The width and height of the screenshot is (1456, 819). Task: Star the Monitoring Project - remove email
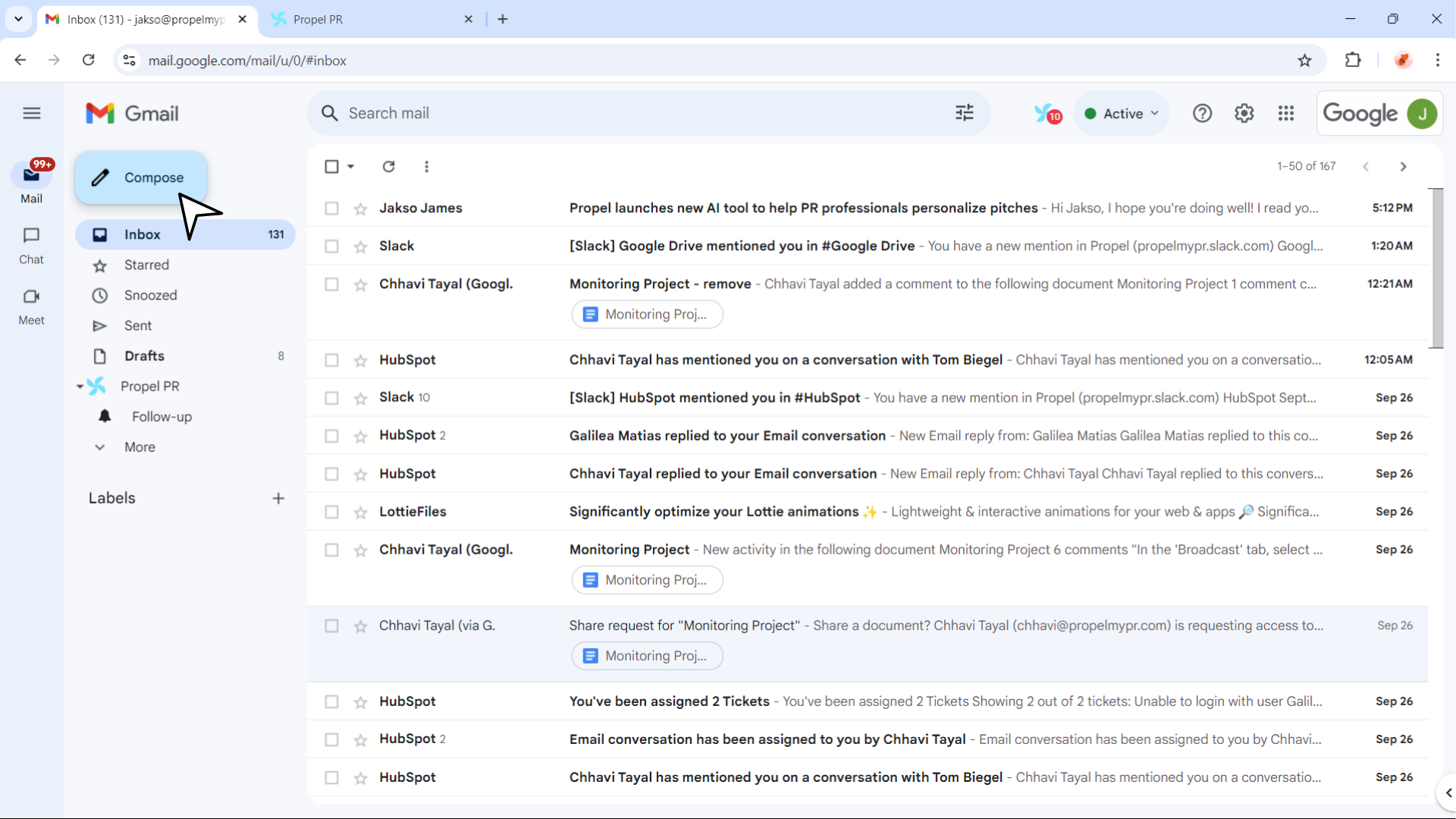[x=360, y=284]
